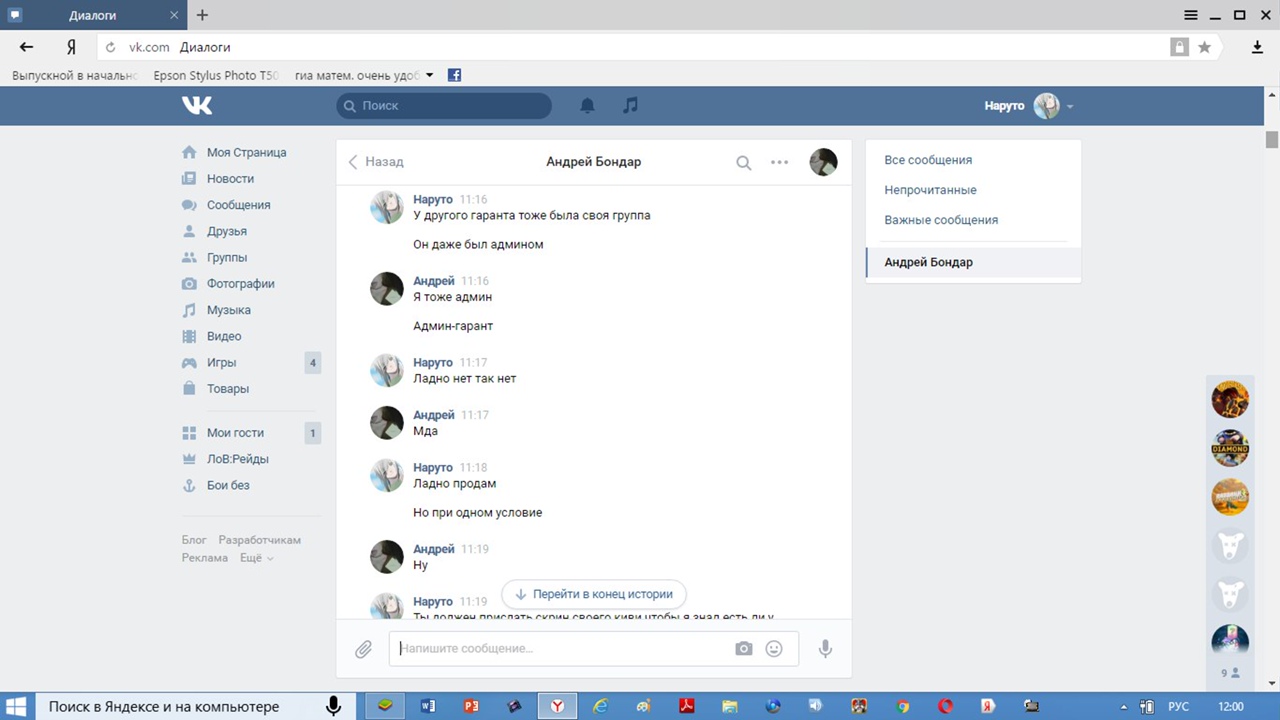This screenshot has height=720, width=1280.
Task: Open the three-dots conversation actions menu
Action: pos(779,162)
